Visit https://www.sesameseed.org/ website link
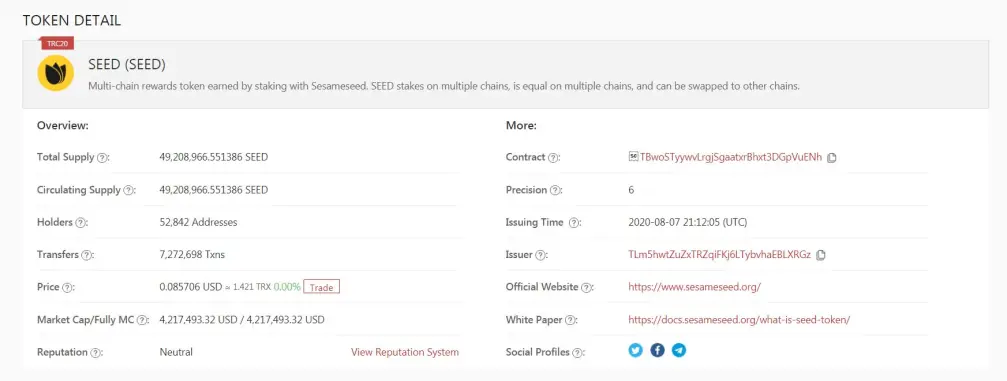The width and height of the screenshot is (1007, 381). pos(694,287)
